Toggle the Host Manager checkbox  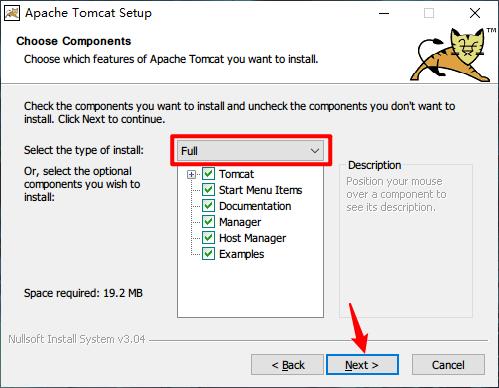209,238
